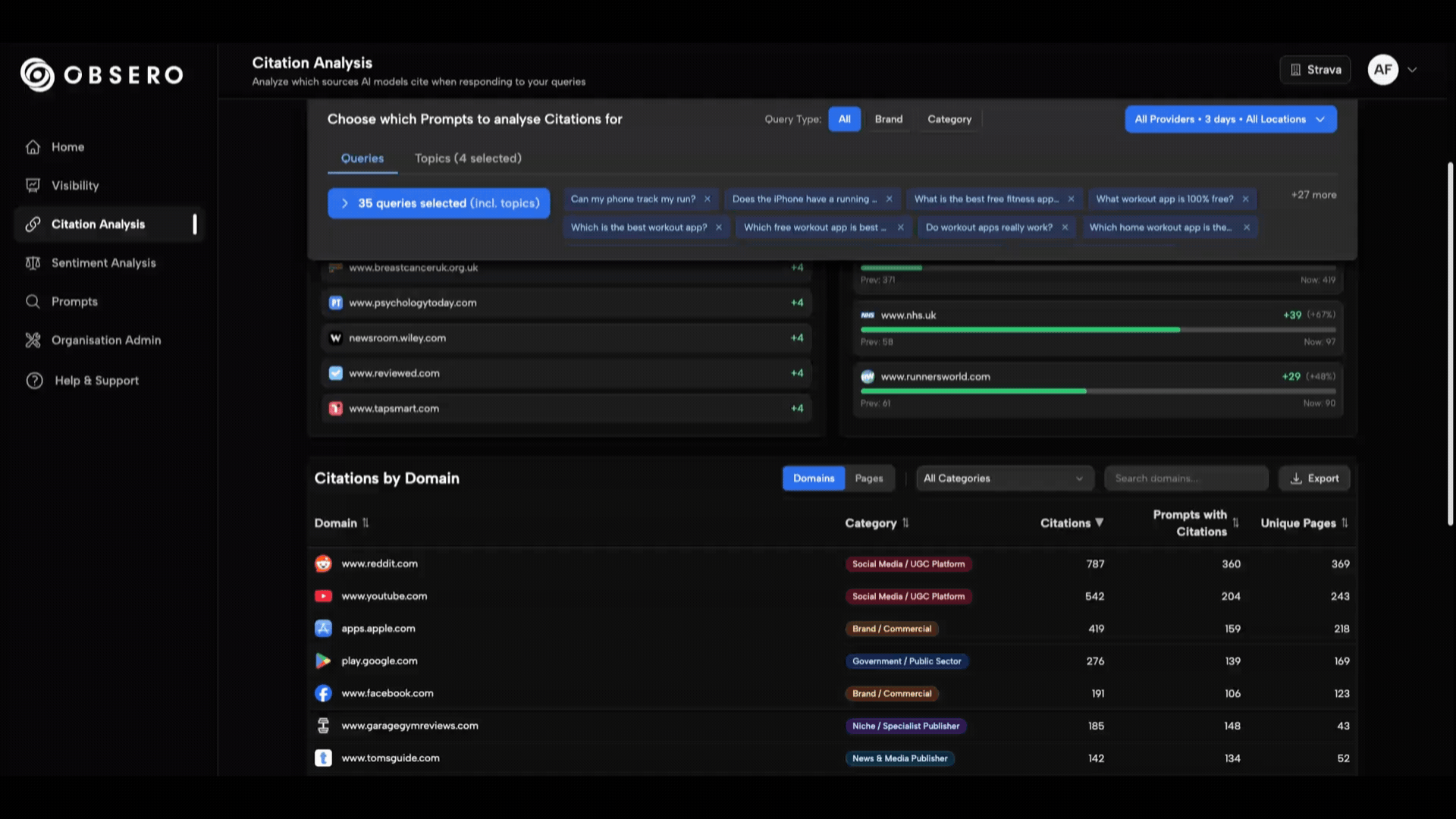Viewport: 1456px width, 819px height.
Task: Select the Brand query type option
Action: click(x=888, y=119)
